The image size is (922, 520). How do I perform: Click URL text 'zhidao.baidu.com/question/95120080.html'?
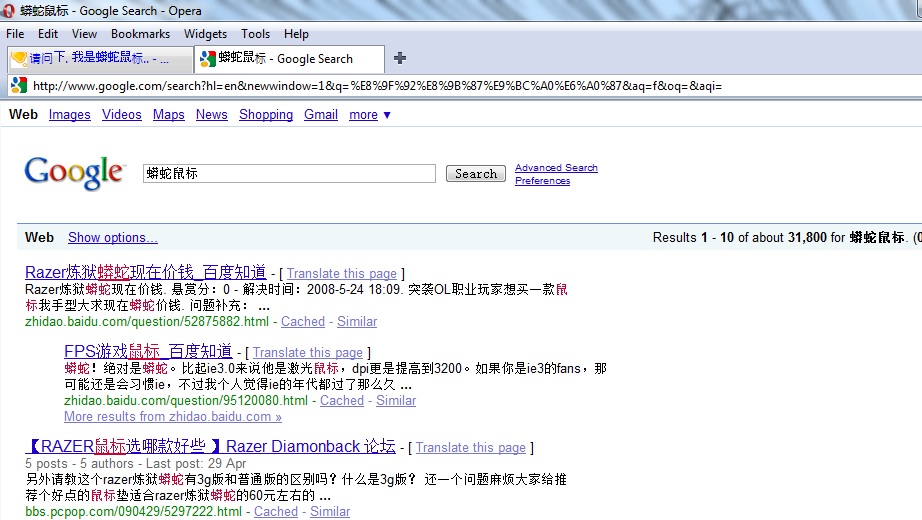click(x=186, y=401)
